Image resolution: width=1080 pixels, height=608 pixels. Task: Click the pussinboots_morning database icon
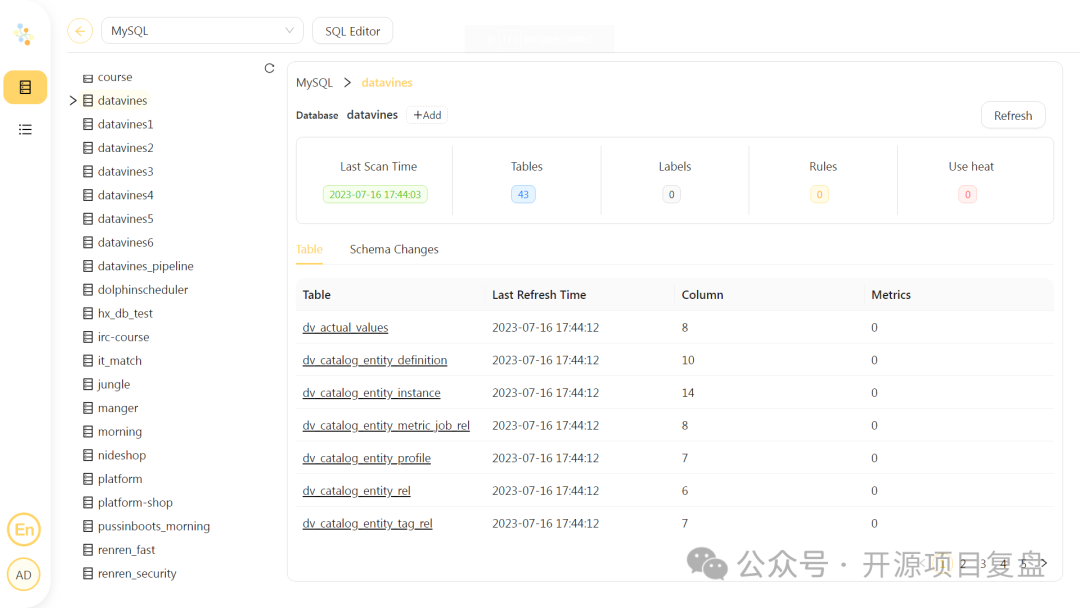[x=88, y=526]
